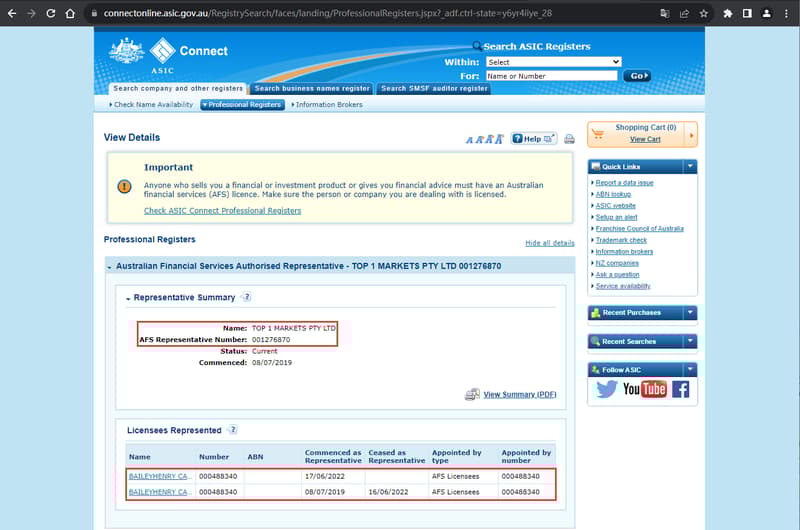
Task: Expand the shopping cart arrow
Action: pyautogui.click(x=691, y=135)
